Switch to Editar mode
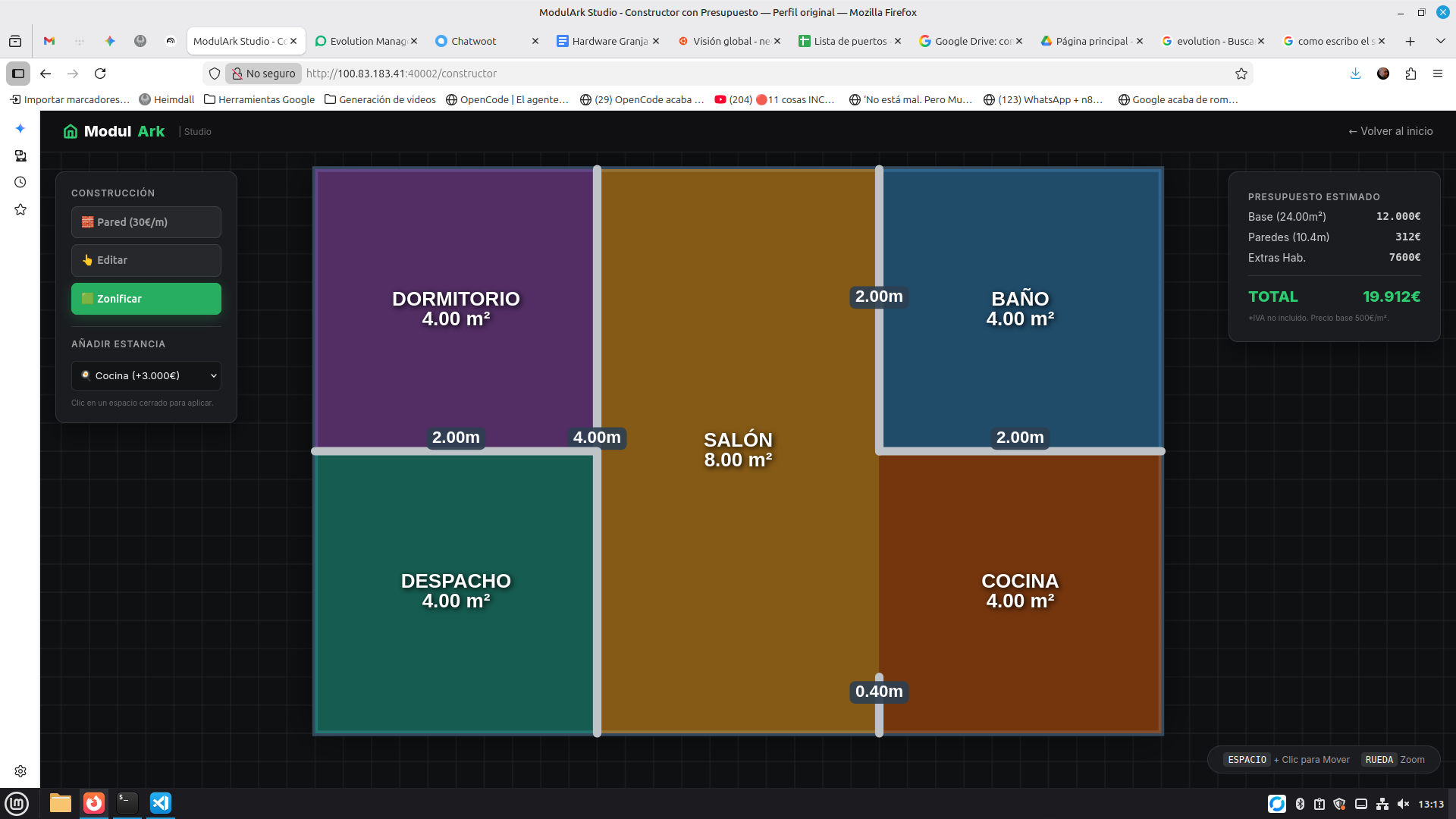The height and width of the screenshot is (819, 1456). 146,260
